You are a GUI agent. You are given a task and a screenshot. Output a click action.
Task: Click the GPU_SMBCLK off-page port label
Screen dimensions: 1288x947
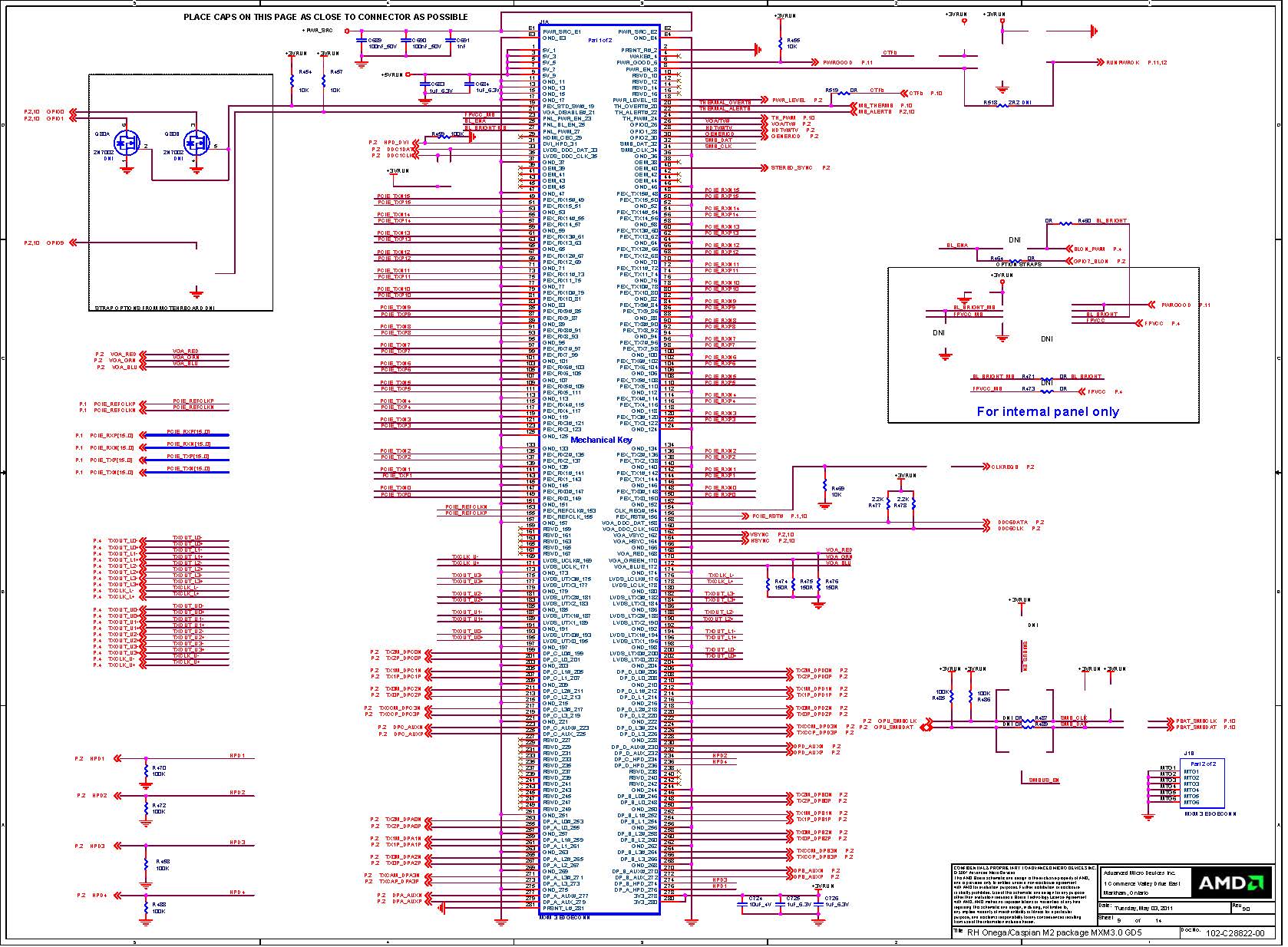point(896,721)
